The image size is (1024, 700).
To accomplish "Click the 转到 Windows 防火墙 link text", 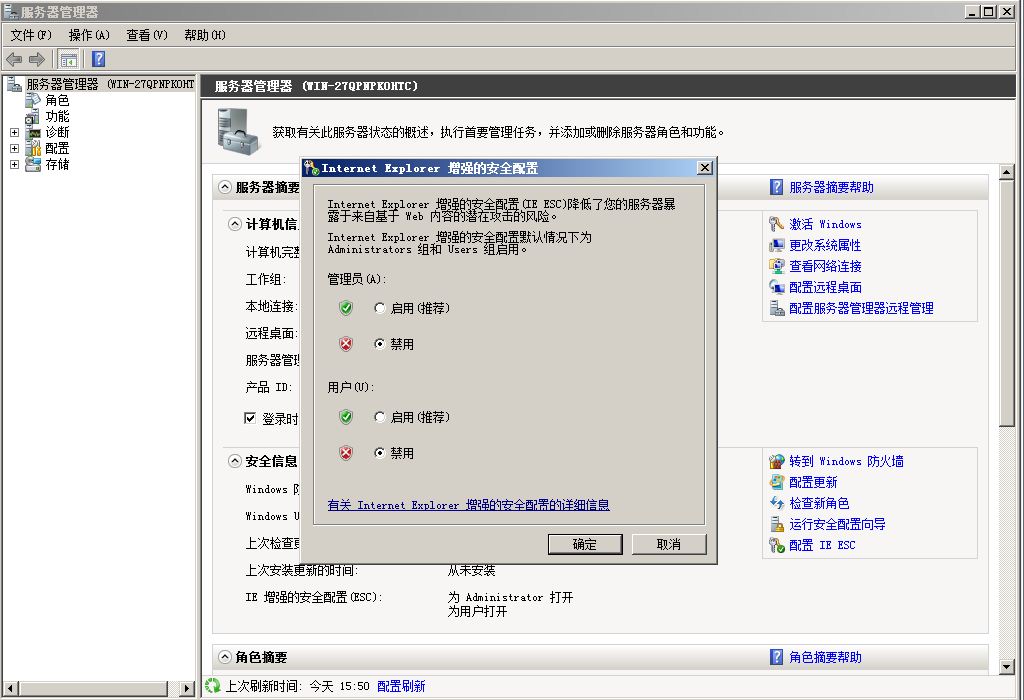I will 846,461.
